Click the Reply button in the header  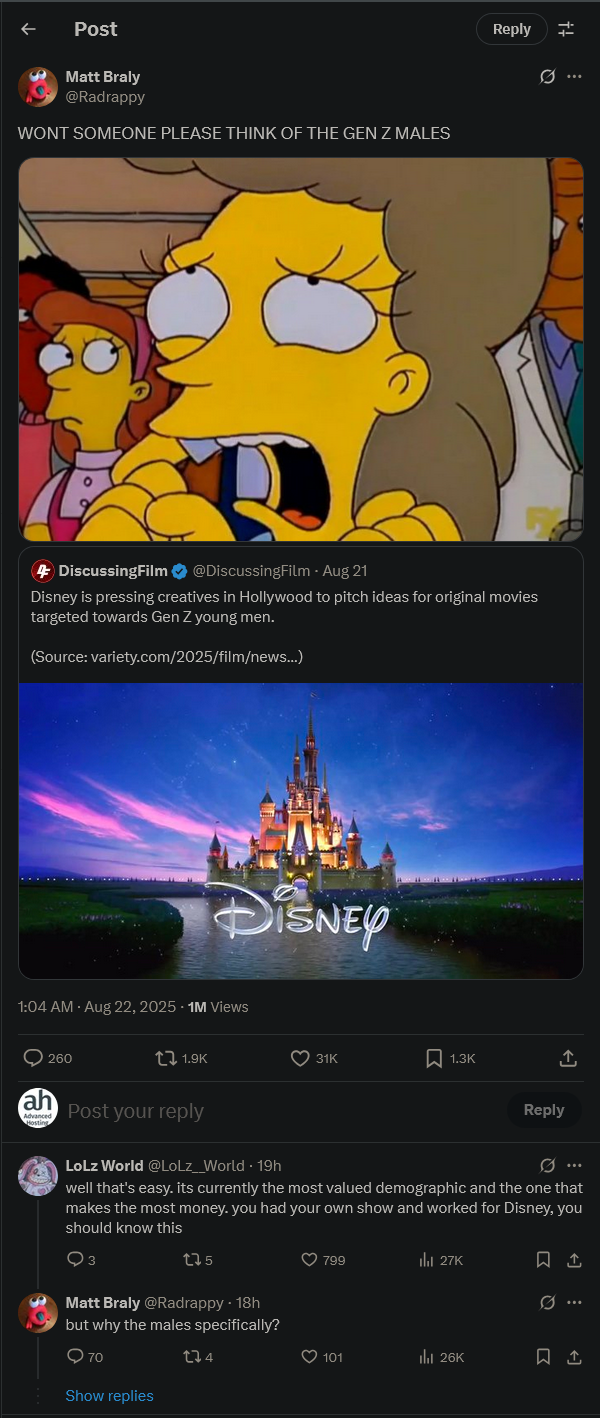coord(511,29)
